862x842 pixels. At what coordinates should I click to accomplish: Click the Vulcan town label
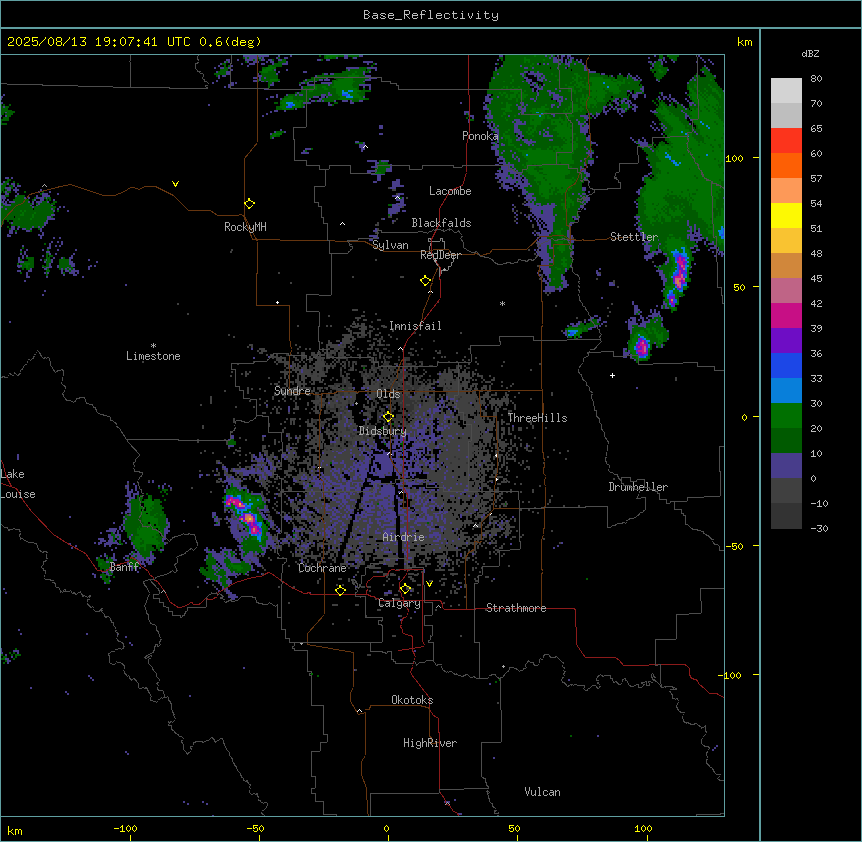coord(542,792)
